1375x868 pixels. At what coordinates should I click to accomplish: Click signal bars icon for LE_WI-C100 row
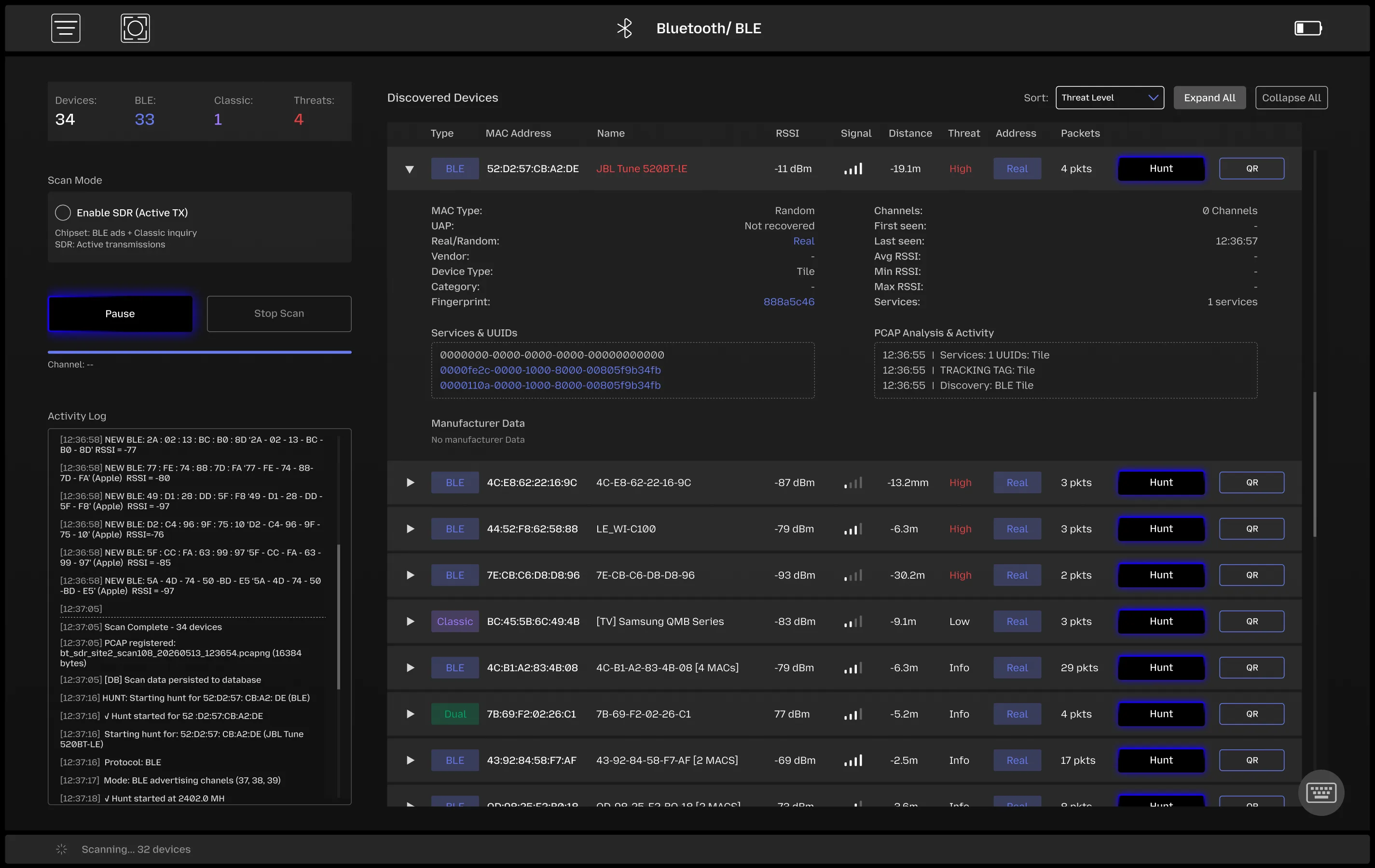[853, 529]
